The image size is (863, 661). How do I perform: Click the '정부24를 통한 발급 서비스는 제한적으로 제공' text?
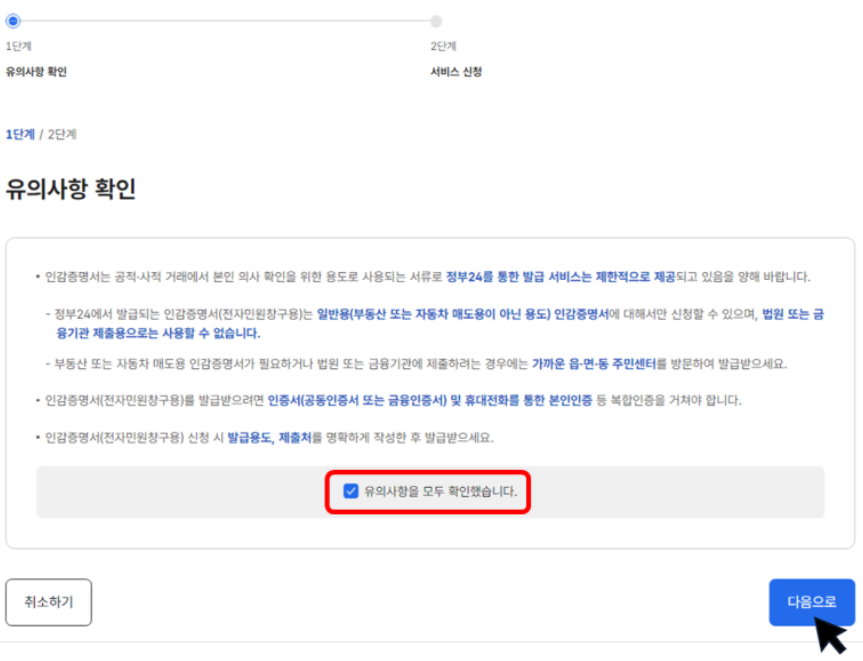click(x=560, y=276)
